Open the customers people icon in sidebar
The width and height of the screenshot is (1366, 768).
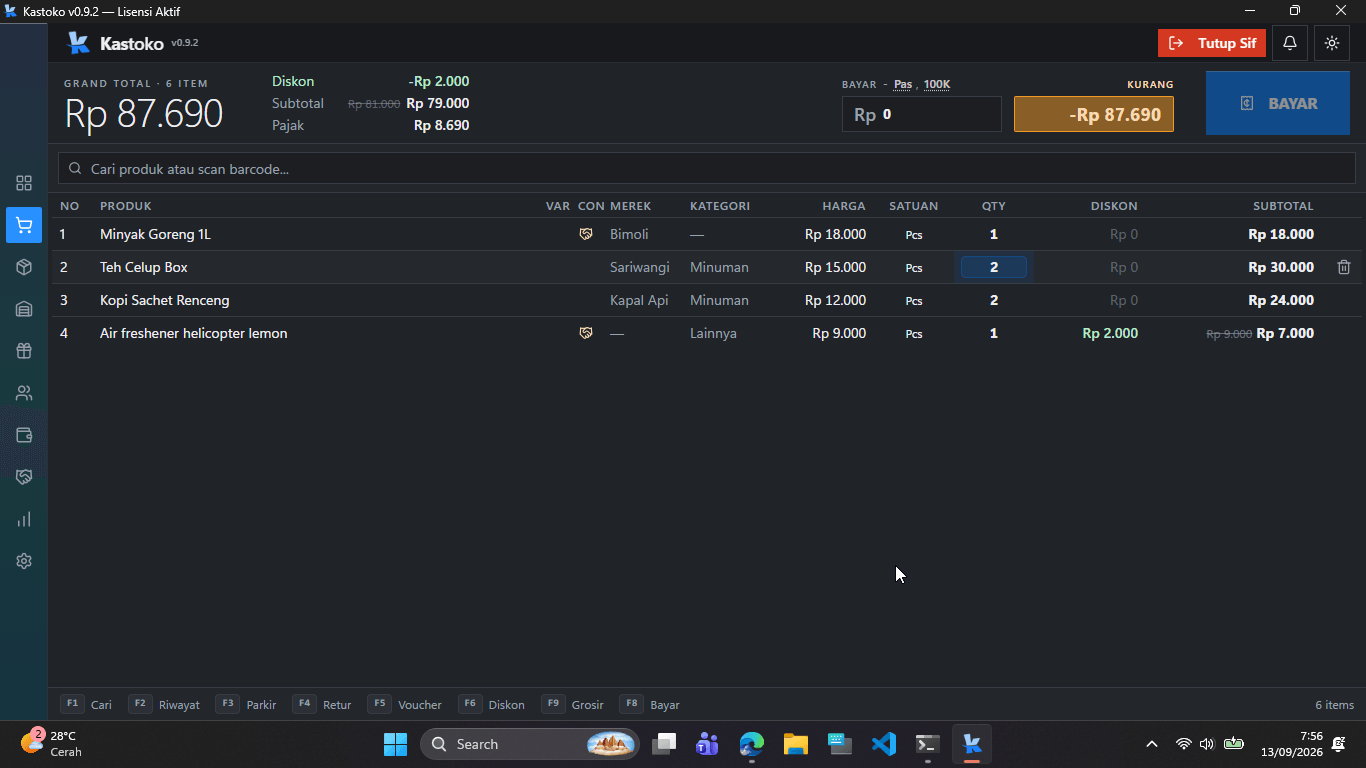click(x=24, y=393)
